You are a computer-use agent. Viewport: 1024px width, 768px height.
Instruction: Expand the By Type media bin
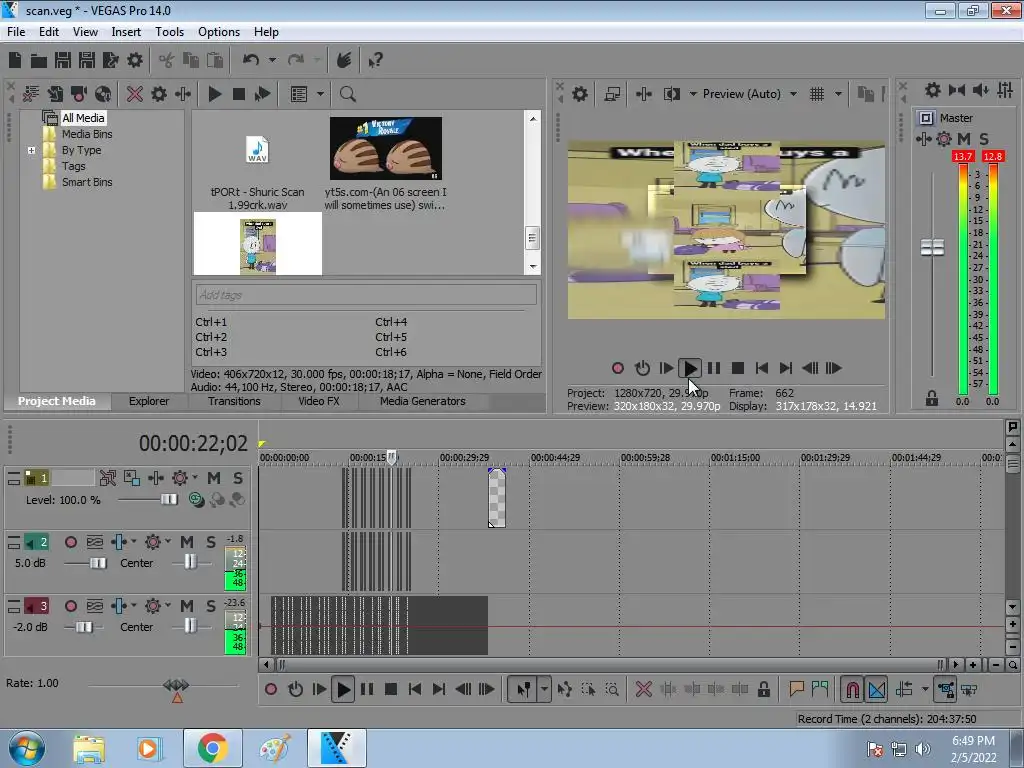coord(31,150)
